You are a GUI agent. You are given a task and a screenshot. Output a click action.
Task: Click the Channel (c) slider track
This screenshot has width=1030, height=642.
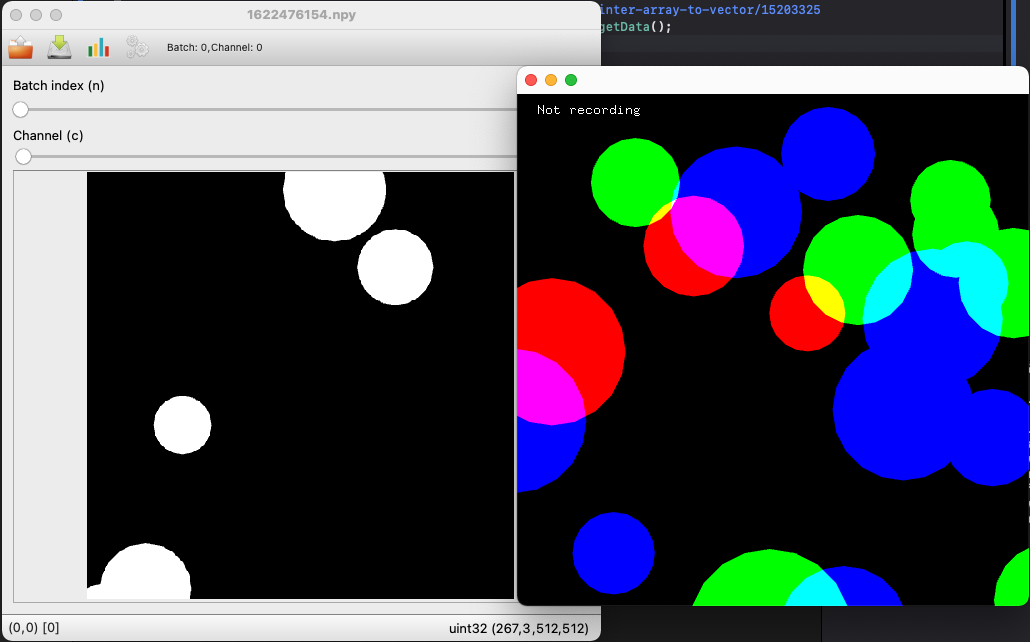(x=265, y=156)
